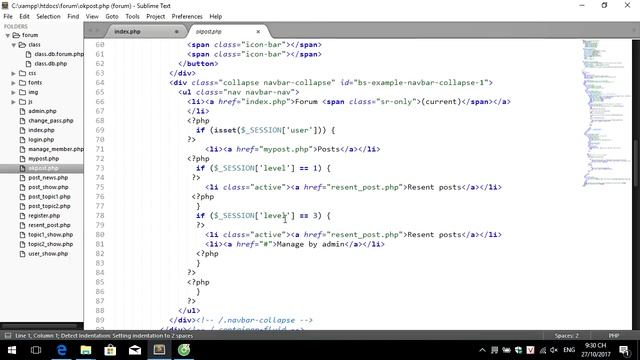
Task: Click the unsaved dot on index.php tab
Action: (176, 31)
